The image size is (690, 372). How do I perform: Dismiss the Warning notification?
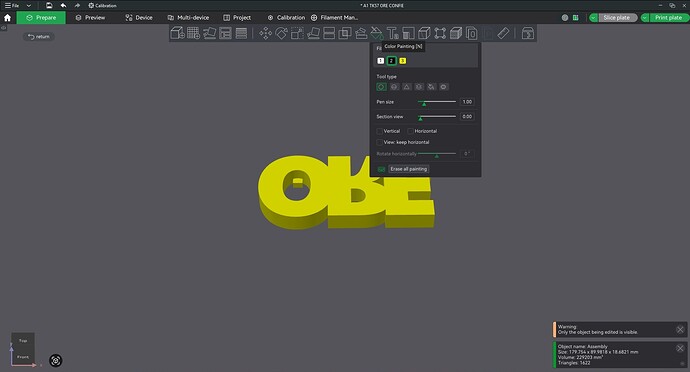point(680,329)
